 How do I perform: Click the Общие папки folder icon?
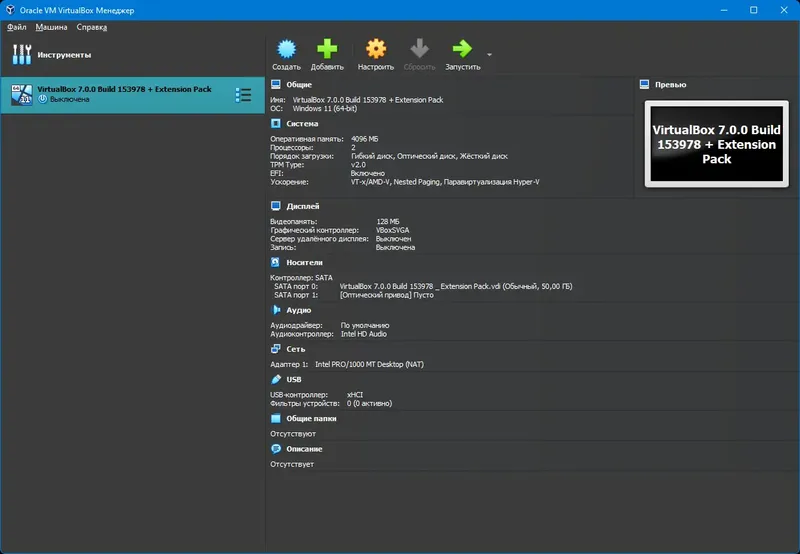276,418
